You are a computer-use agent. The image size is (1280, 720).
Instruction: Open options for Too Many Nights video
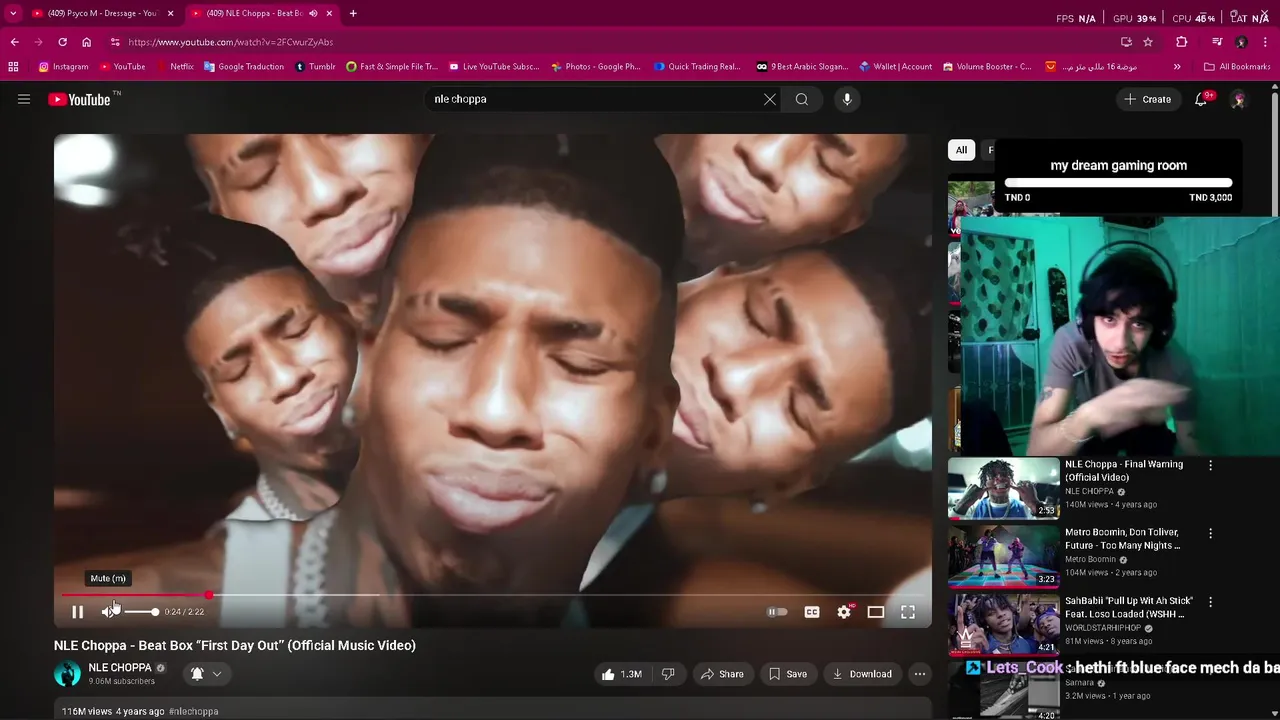[x=1210, y=533]
